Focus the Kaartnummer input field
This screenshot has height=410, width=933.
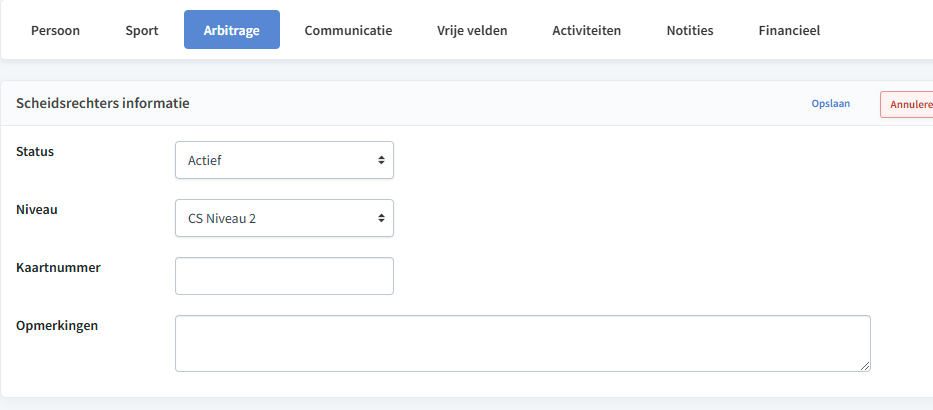click(x=284, y=276)
